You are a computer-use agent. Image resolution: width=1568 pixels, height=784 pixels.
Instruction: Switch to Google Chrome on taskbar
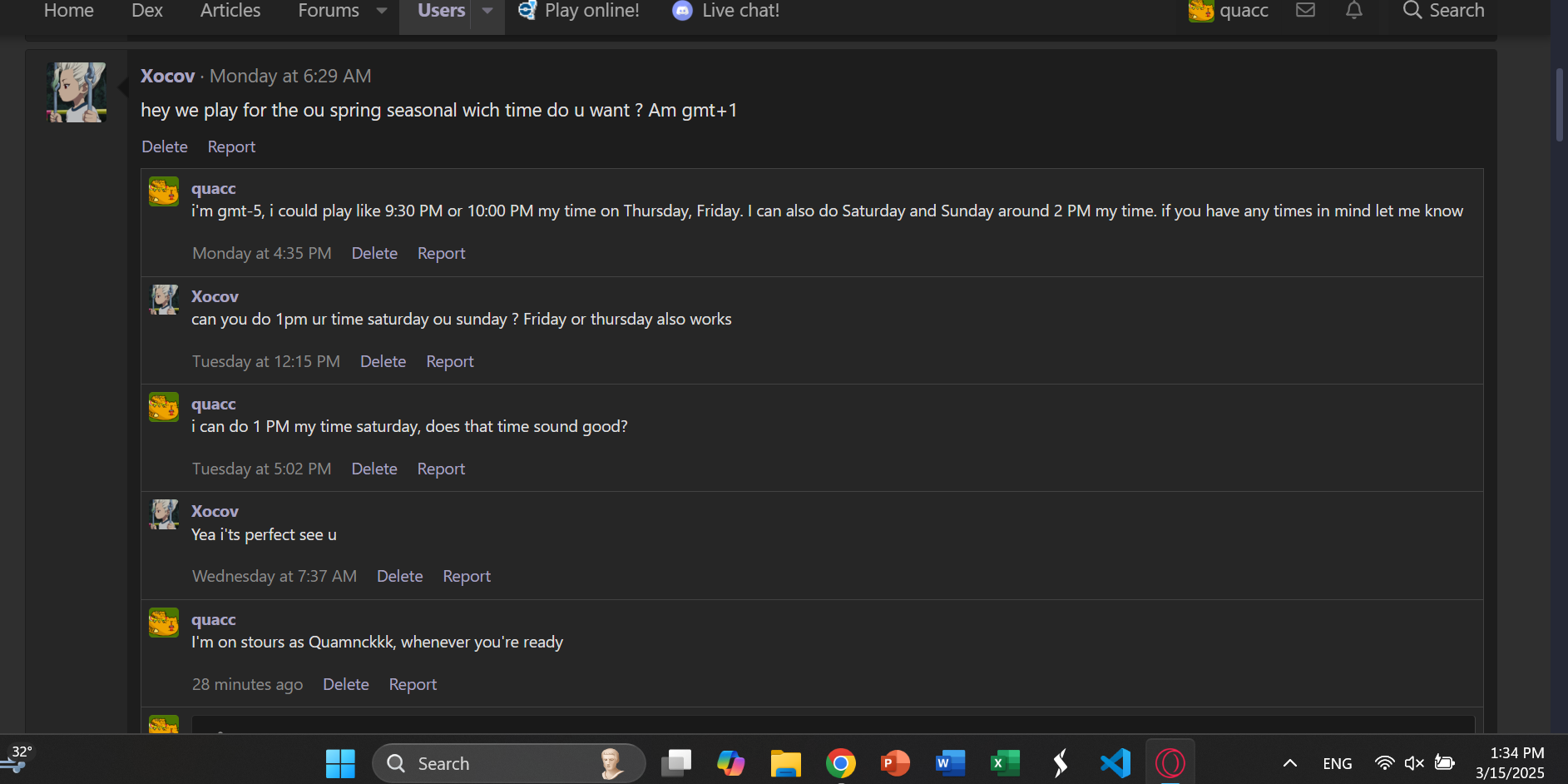841,763
